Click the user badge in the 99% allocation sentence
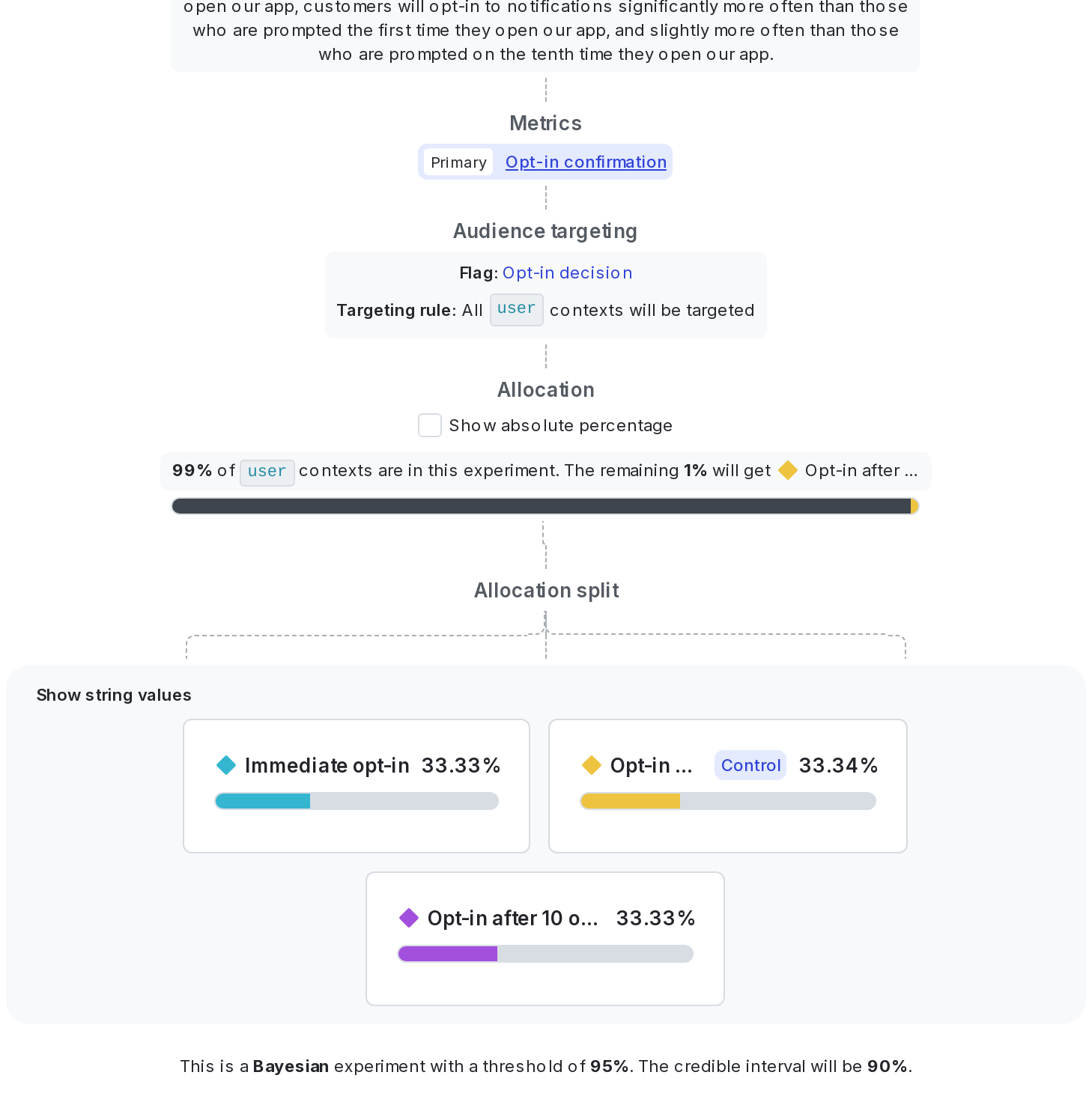Viewport: 1092px width, 1099px height. [267, 472]
